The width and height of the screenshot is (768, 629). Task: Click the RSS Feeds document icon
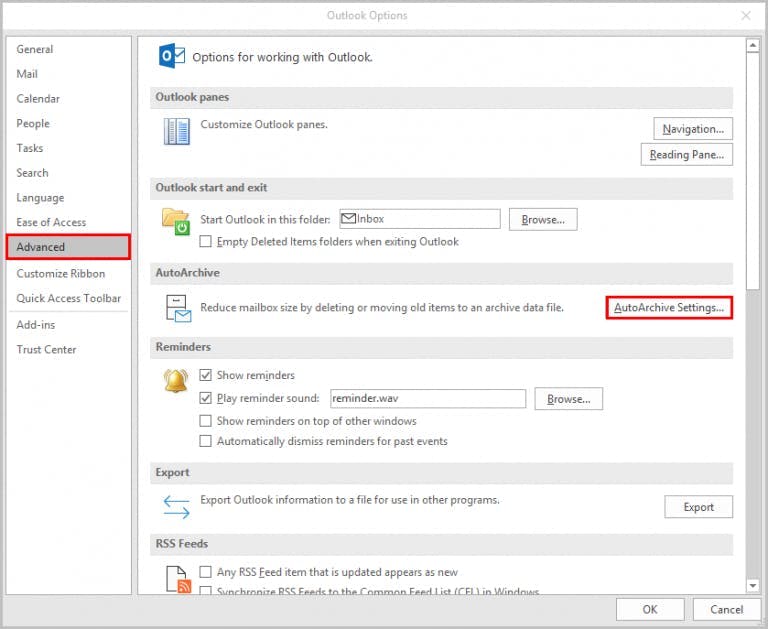(178, 579)
